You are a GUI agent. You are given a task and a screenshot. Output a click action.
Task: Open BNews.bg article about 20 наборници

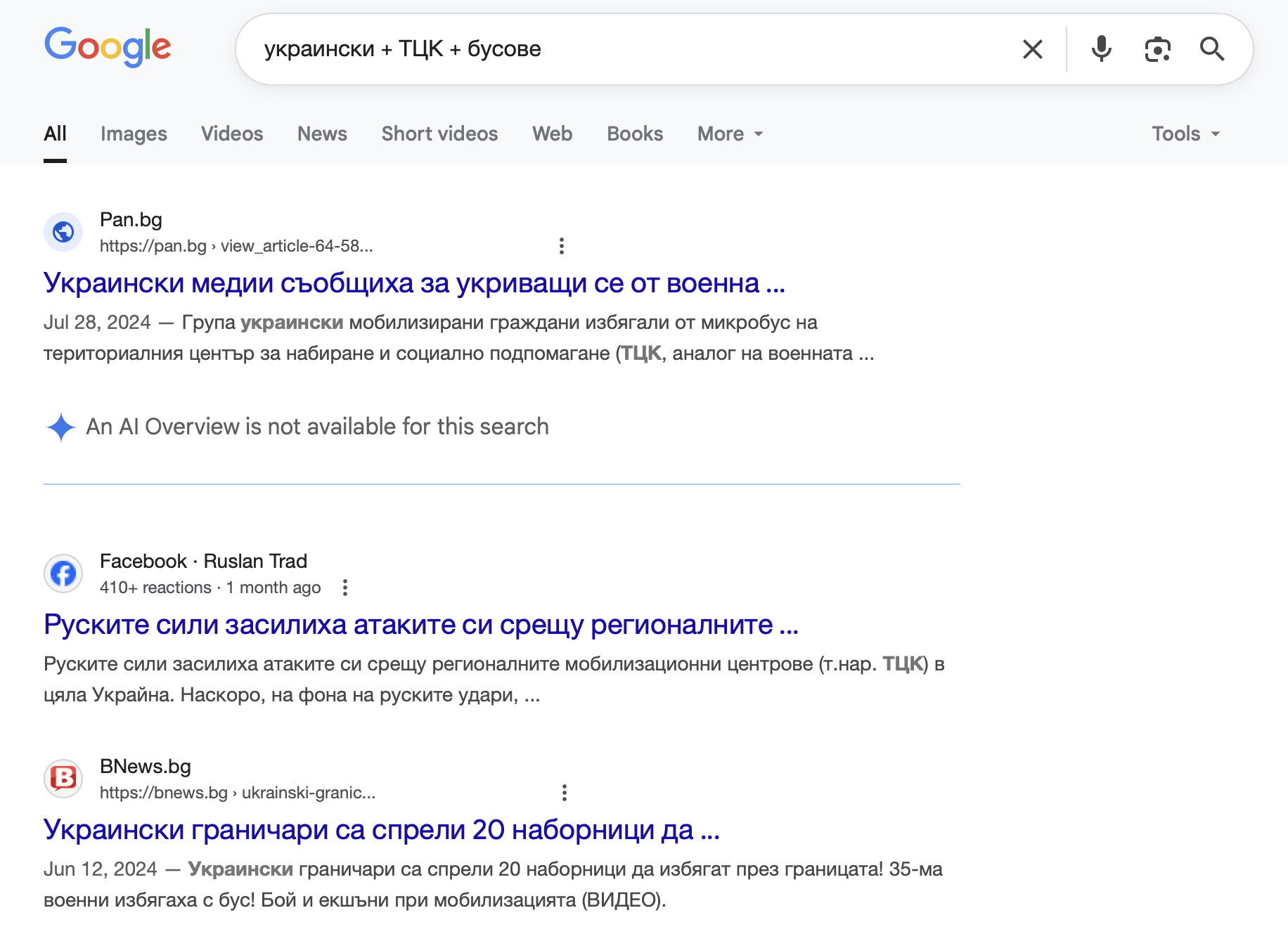381,830
